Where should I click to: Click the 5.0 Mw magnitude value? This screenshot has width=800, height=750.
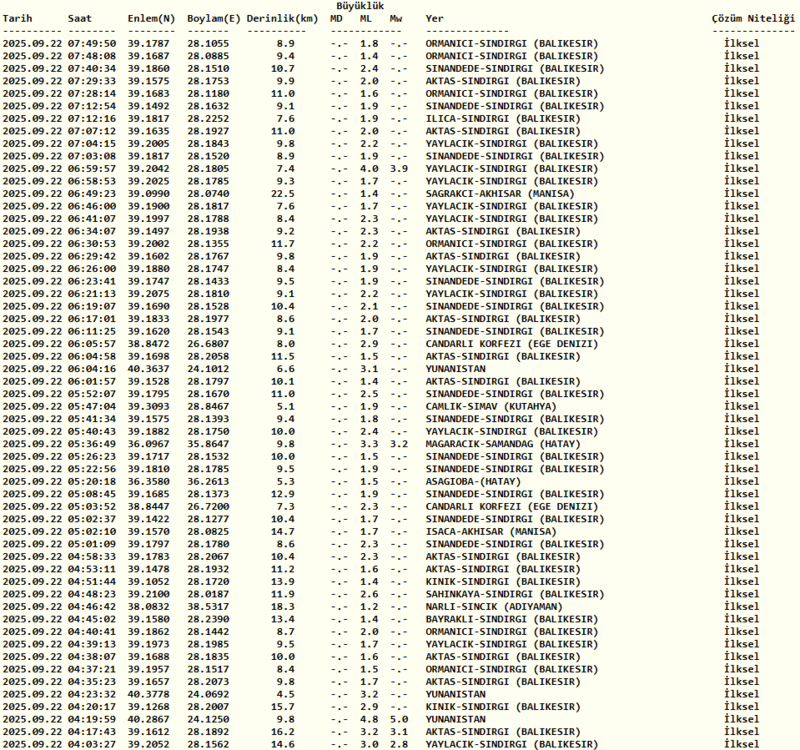398,718
